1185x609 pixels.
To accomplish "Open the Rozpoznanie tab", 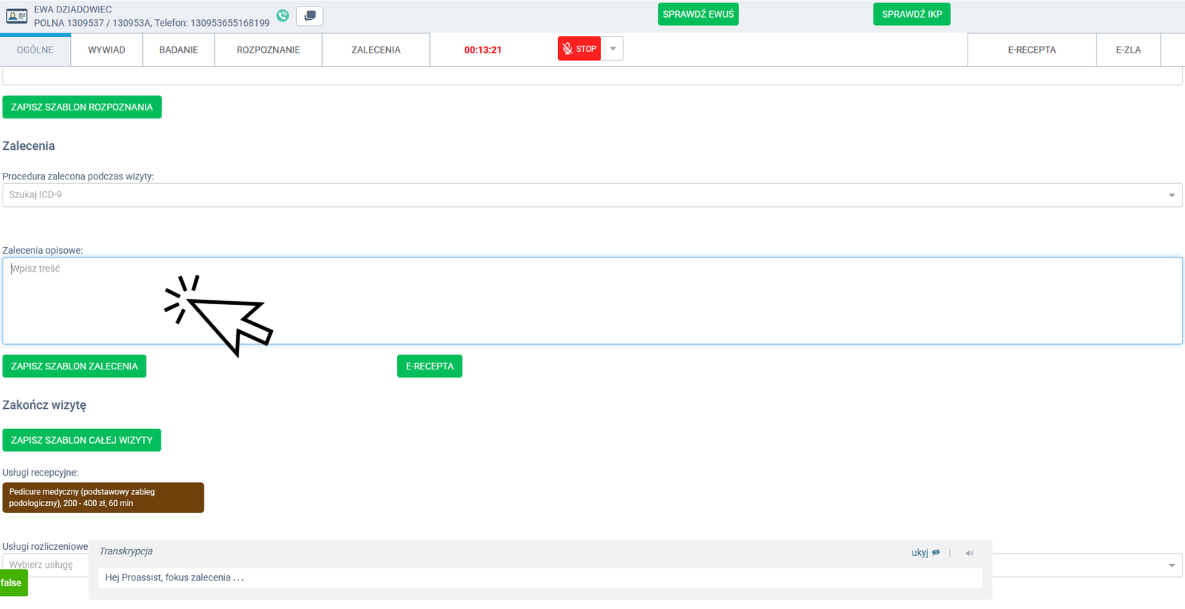I will [x=268, y=50].
